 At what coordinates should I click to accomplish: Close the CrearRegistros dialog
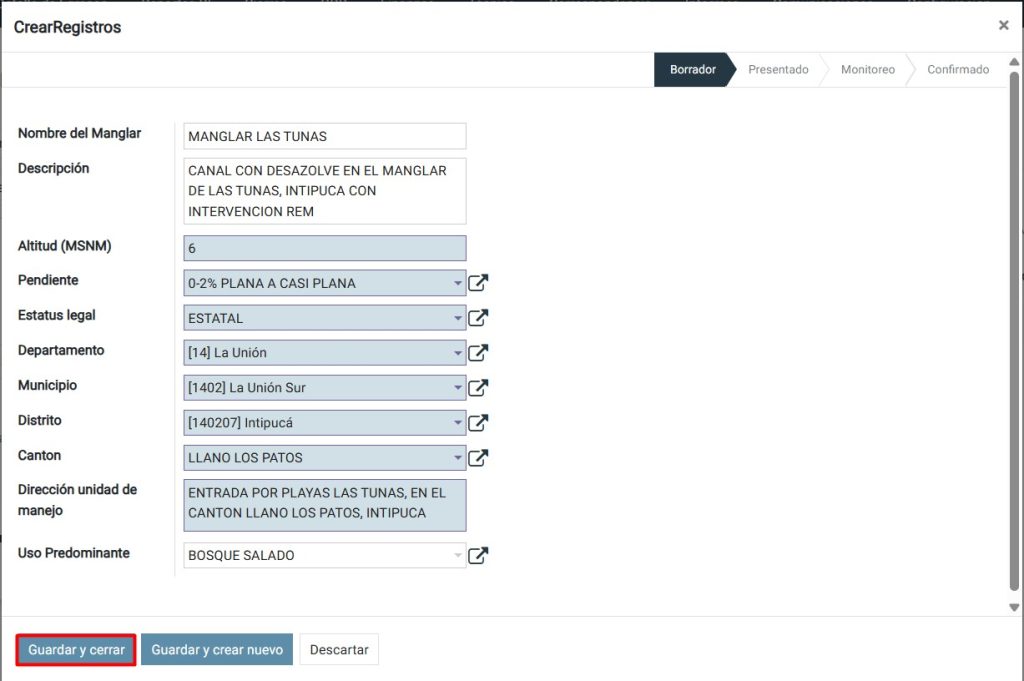[1004, 25]
